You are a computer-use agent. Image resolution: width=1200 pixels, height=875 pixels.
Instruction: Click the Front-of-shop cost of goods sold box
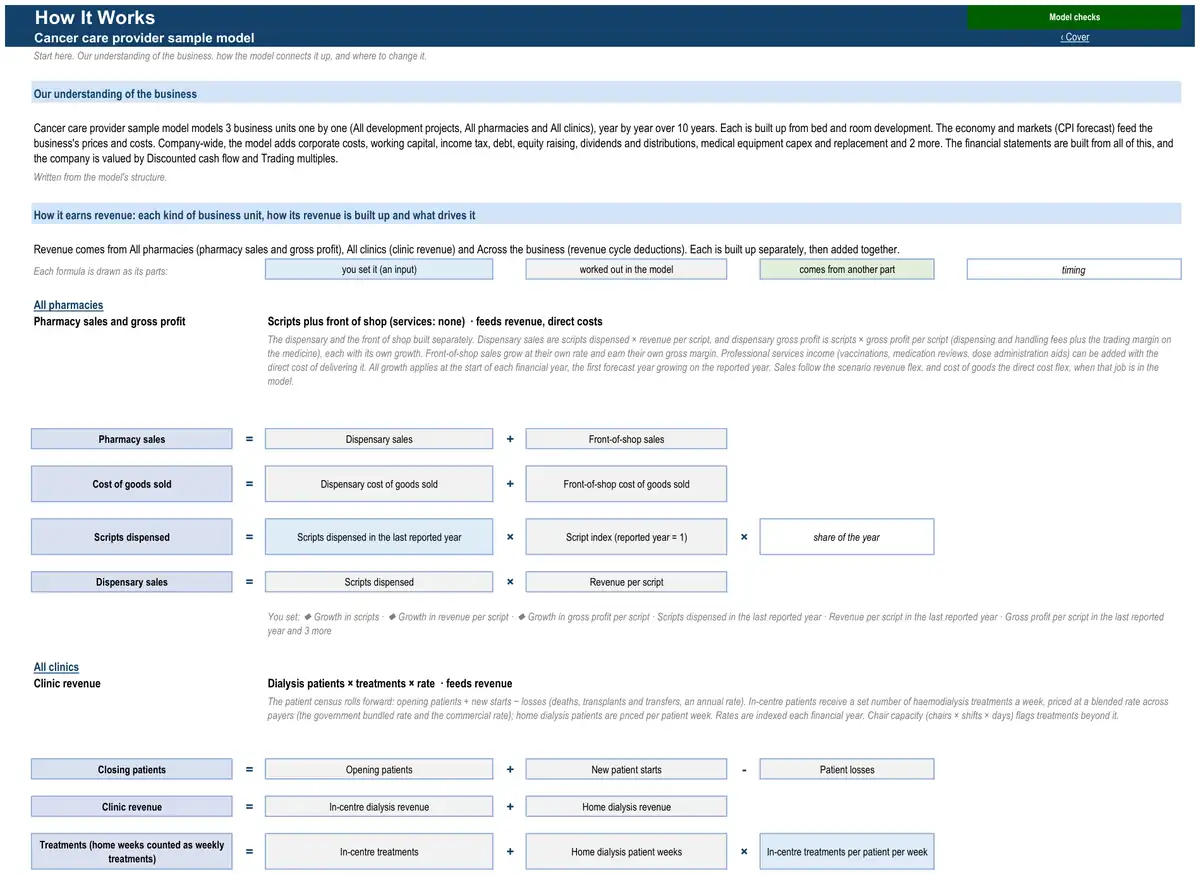click(626, 484)
